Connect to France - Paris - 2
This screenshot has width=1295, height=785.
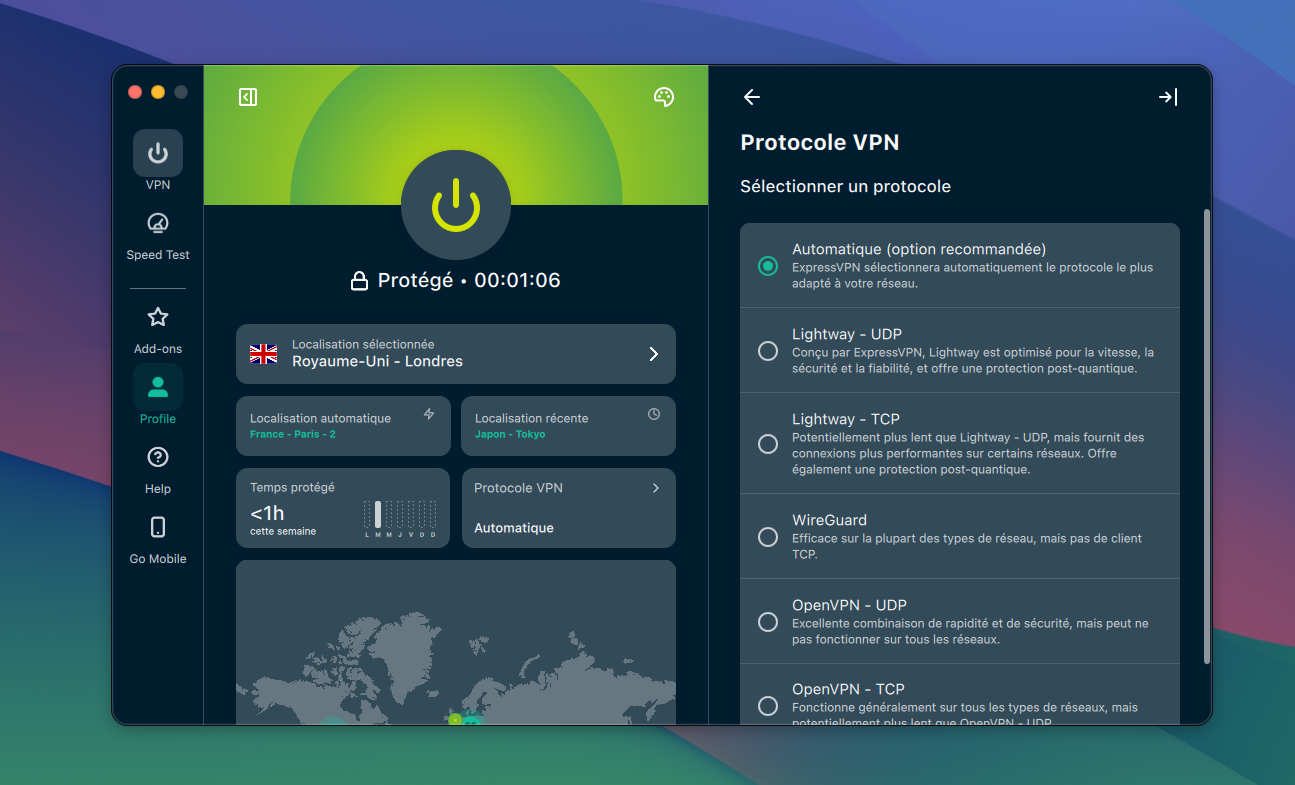point(343,426)
